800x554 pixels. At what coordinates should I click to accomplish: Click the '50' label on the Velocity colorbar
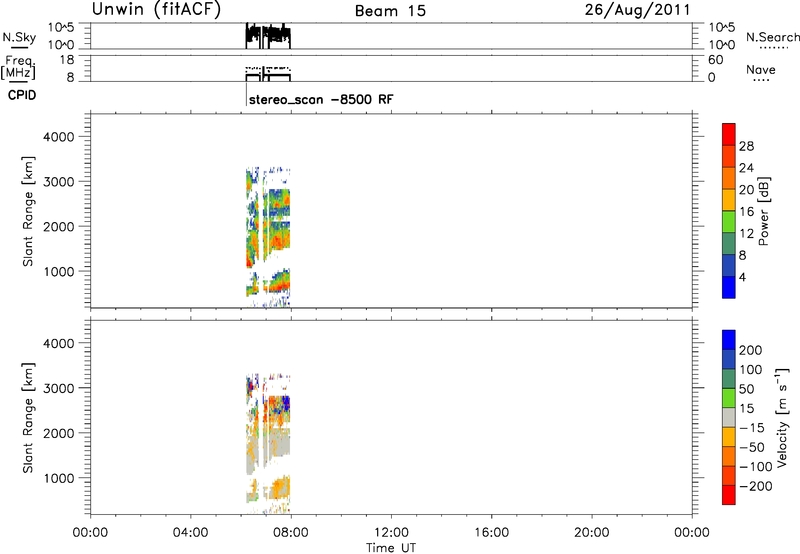[x=746, y=389]
